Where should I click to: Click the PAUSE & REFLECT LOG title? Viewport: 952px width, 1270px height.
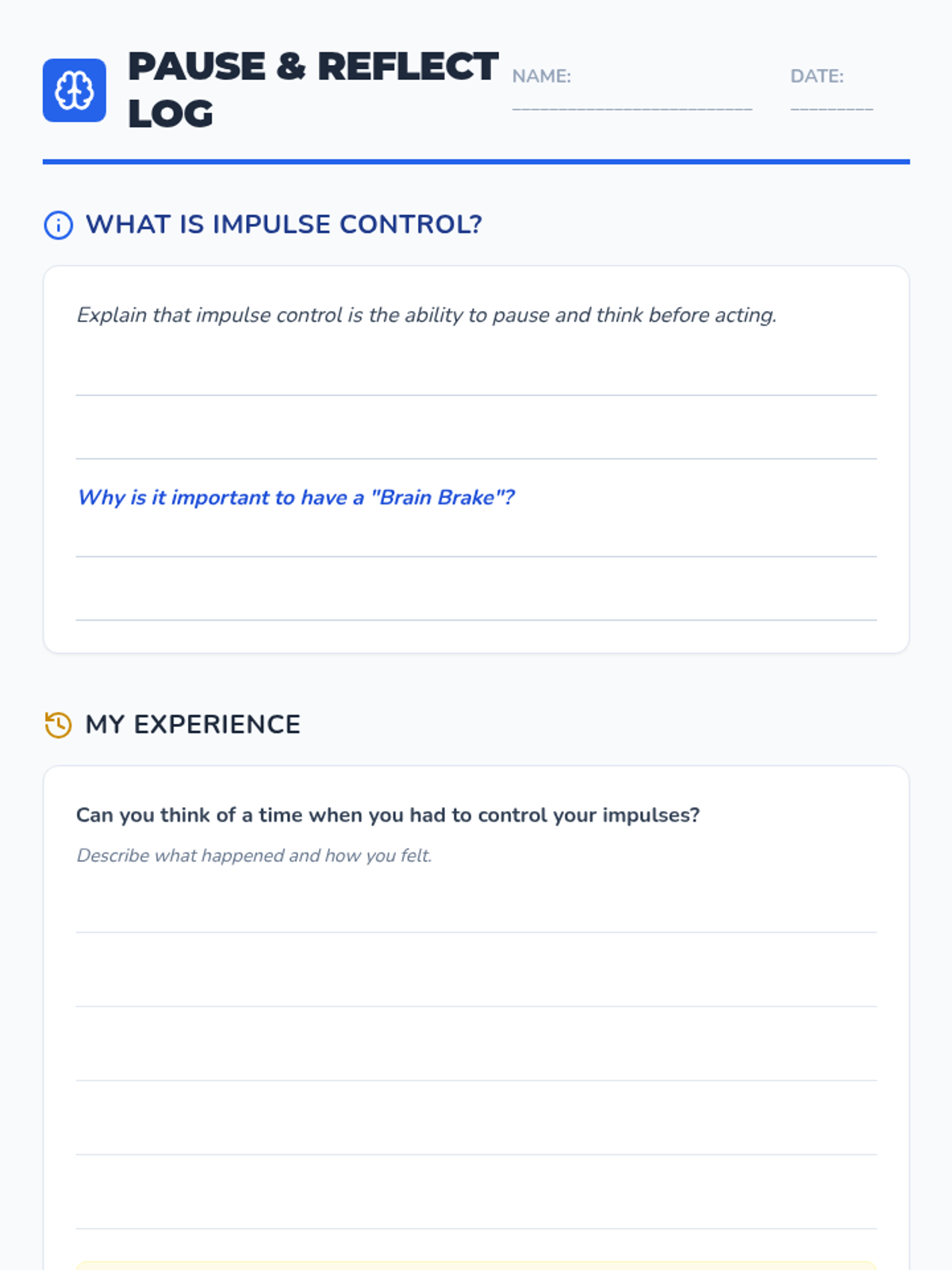click(x=313, y=90)
